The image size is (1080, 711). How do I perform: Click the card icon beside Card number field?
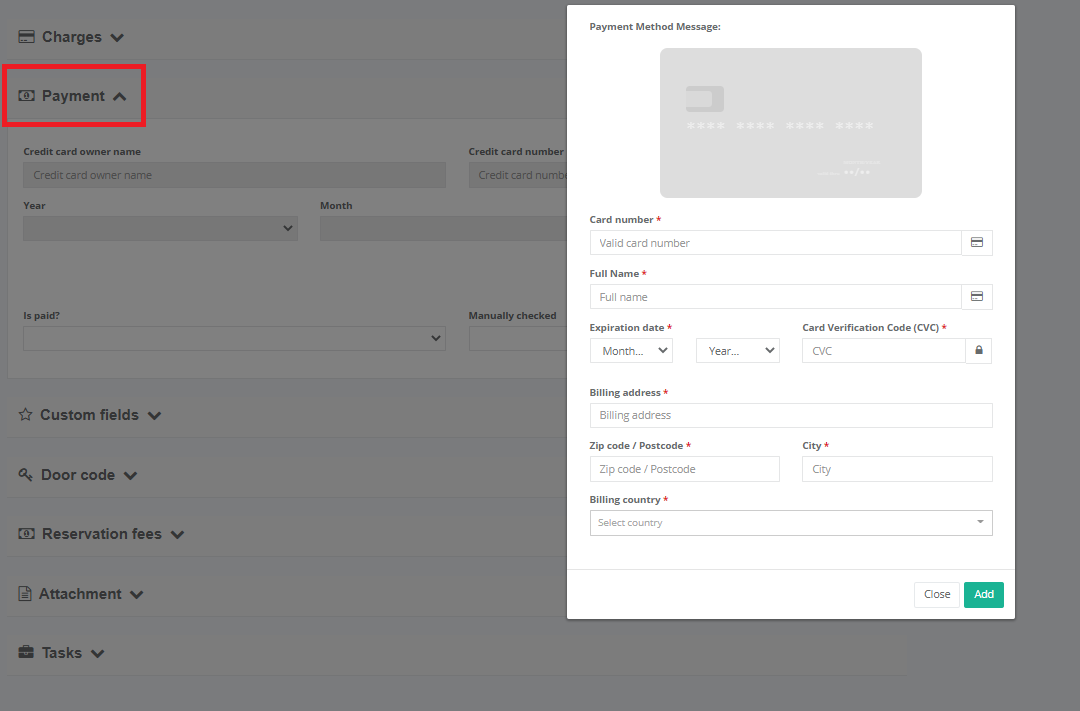(x=977, y=243)
